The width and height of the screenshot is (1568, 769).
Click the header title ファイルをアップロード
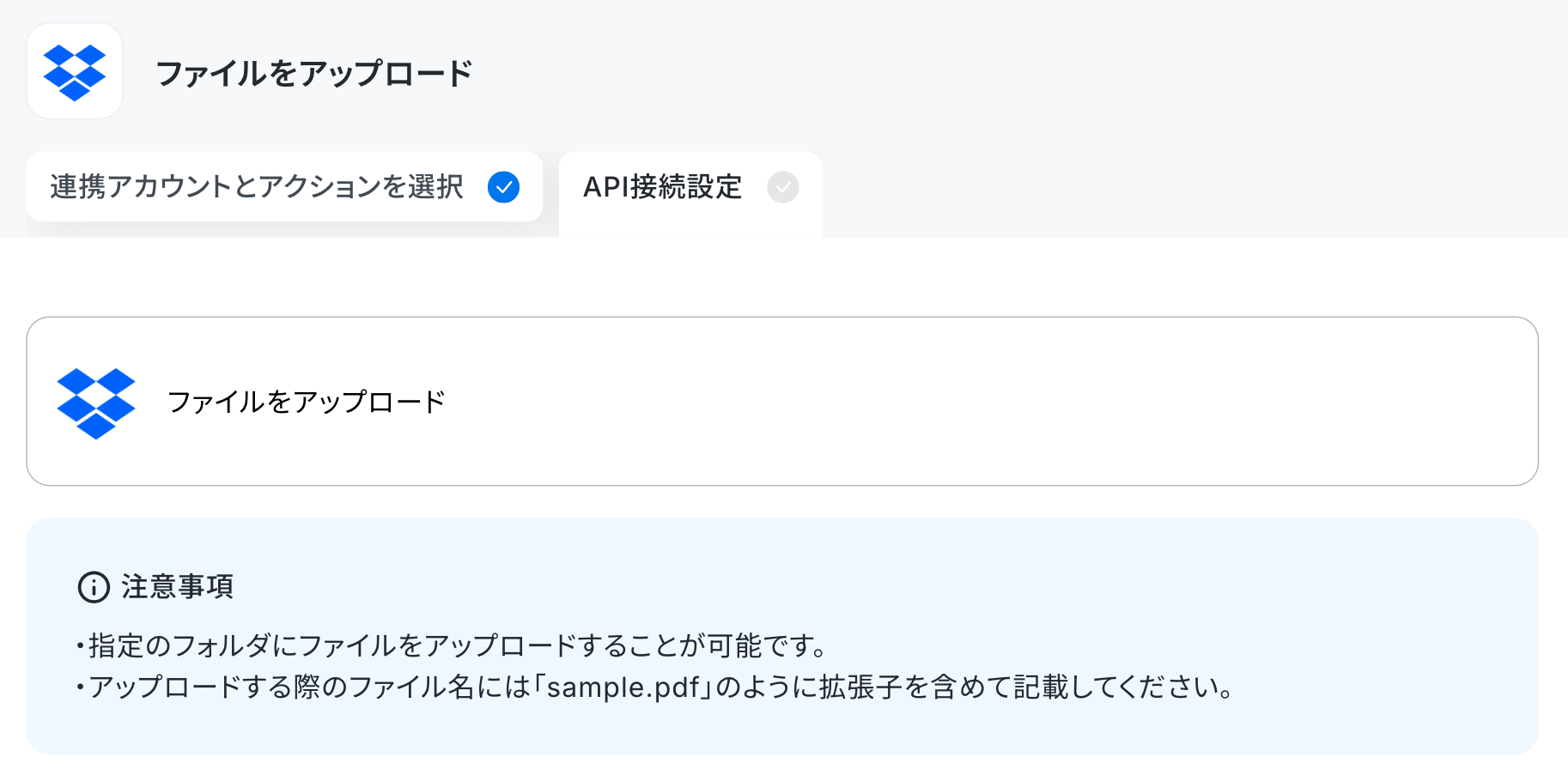pos(314,74)
